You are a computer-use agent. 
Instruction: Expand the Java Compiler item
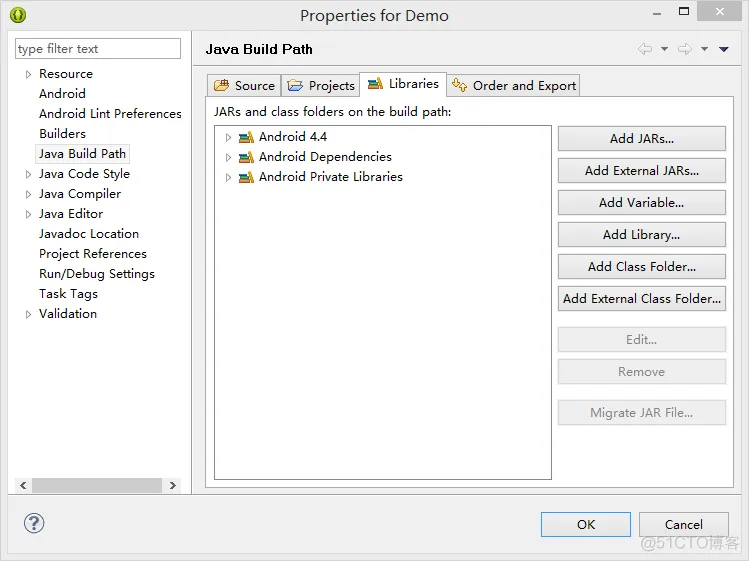[x=28, y=194]
